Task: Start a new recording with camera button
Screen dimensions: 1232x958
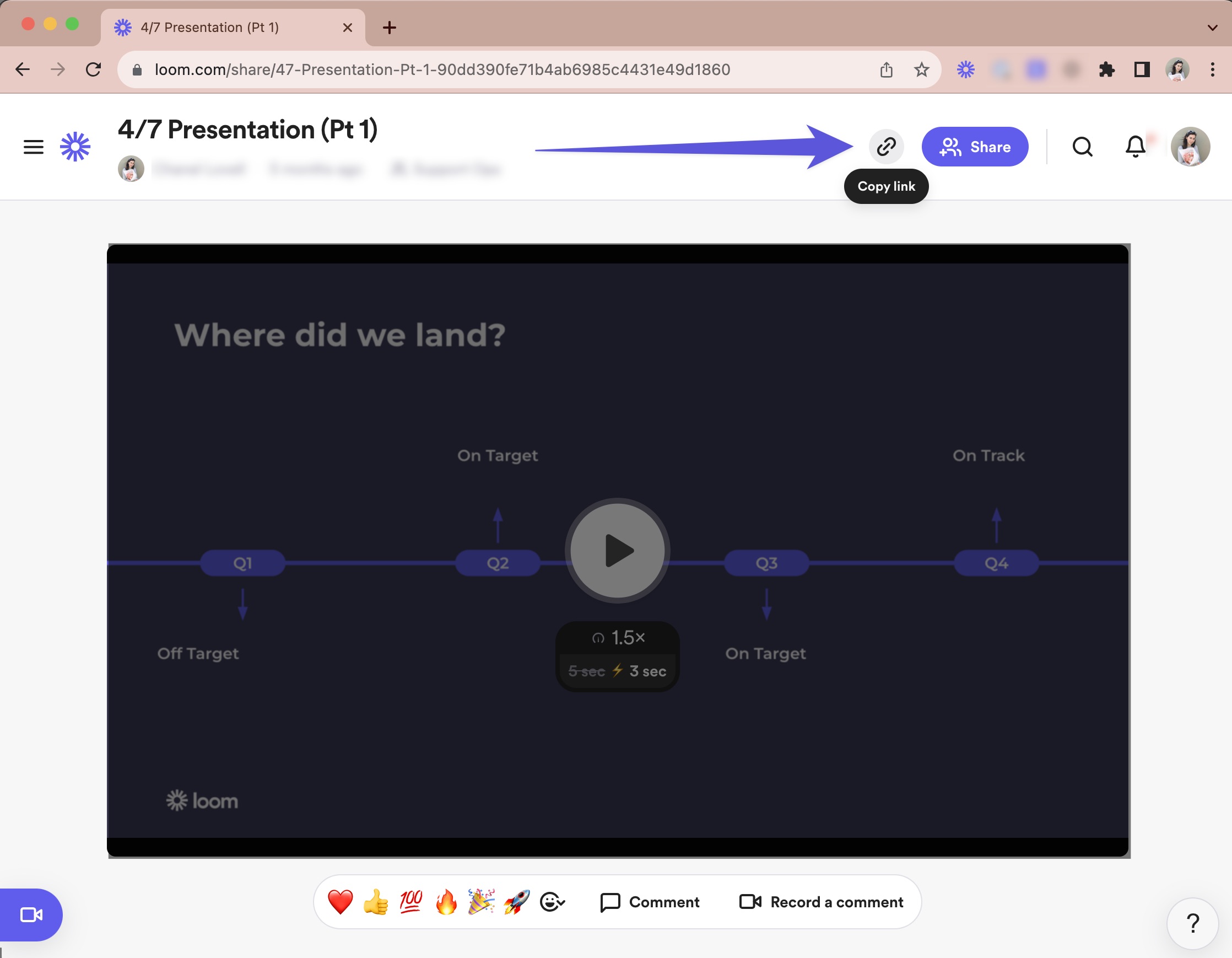Action: point(31,914)
